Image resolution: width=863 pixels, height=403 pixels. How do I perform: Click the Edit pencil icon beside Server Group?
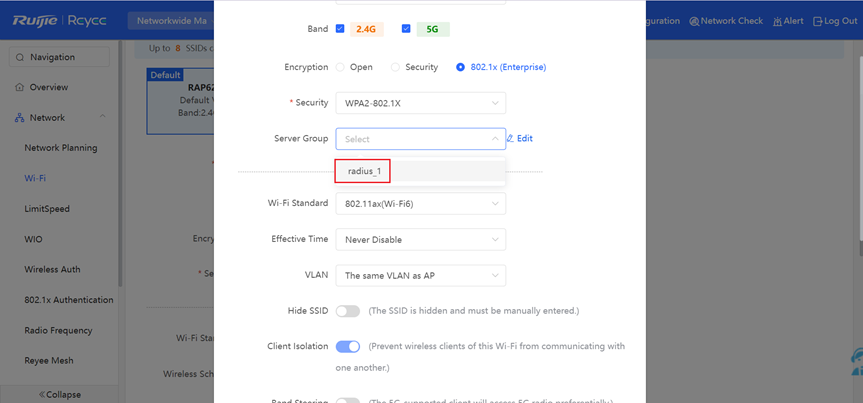coord(510,139)
